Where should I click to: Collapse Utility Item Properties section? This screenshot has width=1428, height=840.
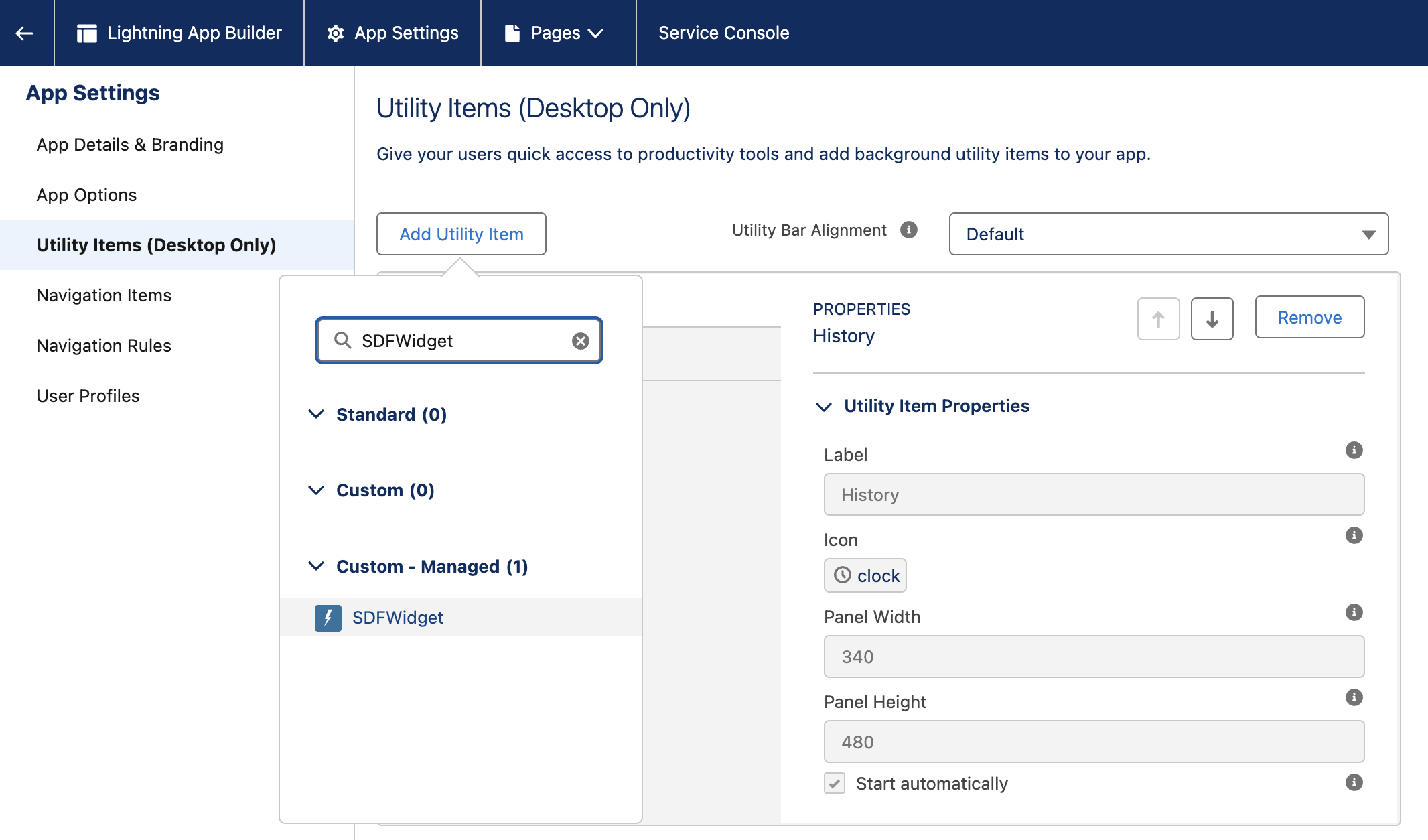click(824, 407)
